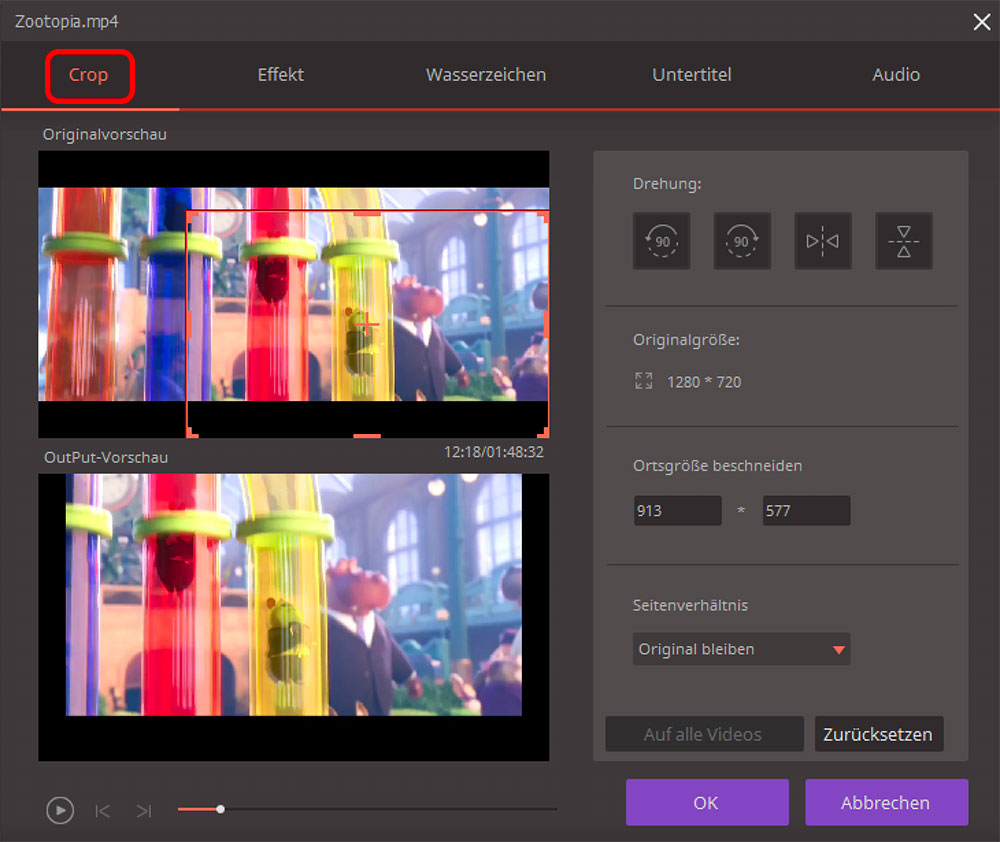
Task: Switch to the Effekt tab
Action: tap(281, 75)
